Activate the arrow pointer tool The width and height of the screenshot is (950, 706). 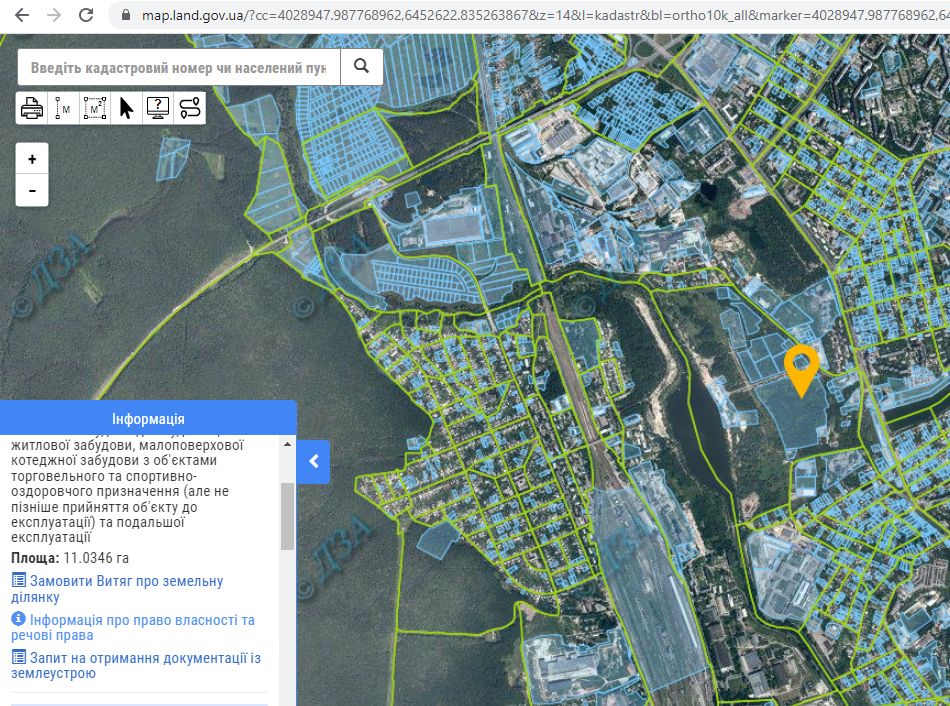click(127, 108)
